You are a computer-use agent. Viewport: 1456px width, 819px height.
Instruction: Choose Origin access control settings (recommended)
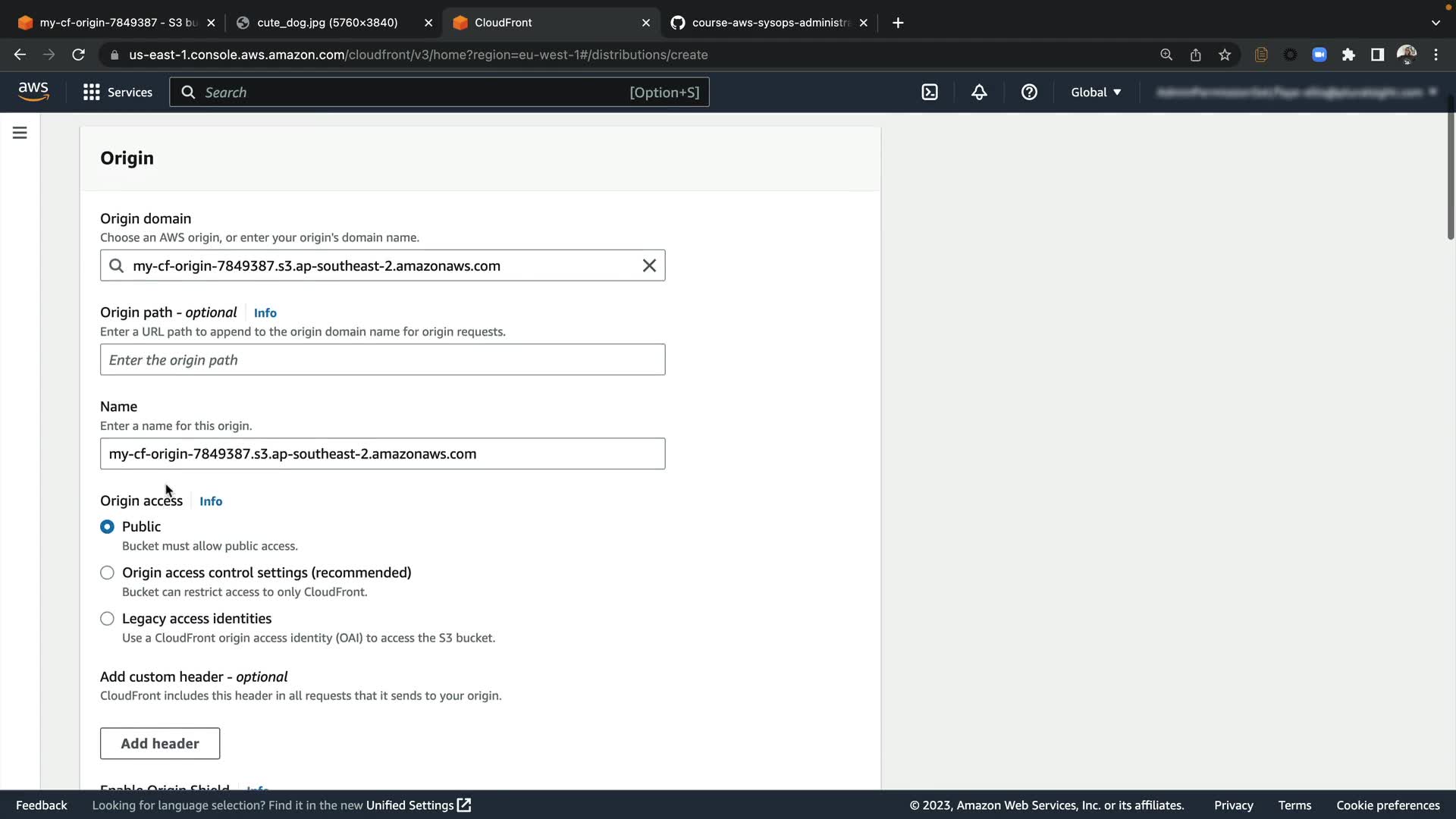107,573
